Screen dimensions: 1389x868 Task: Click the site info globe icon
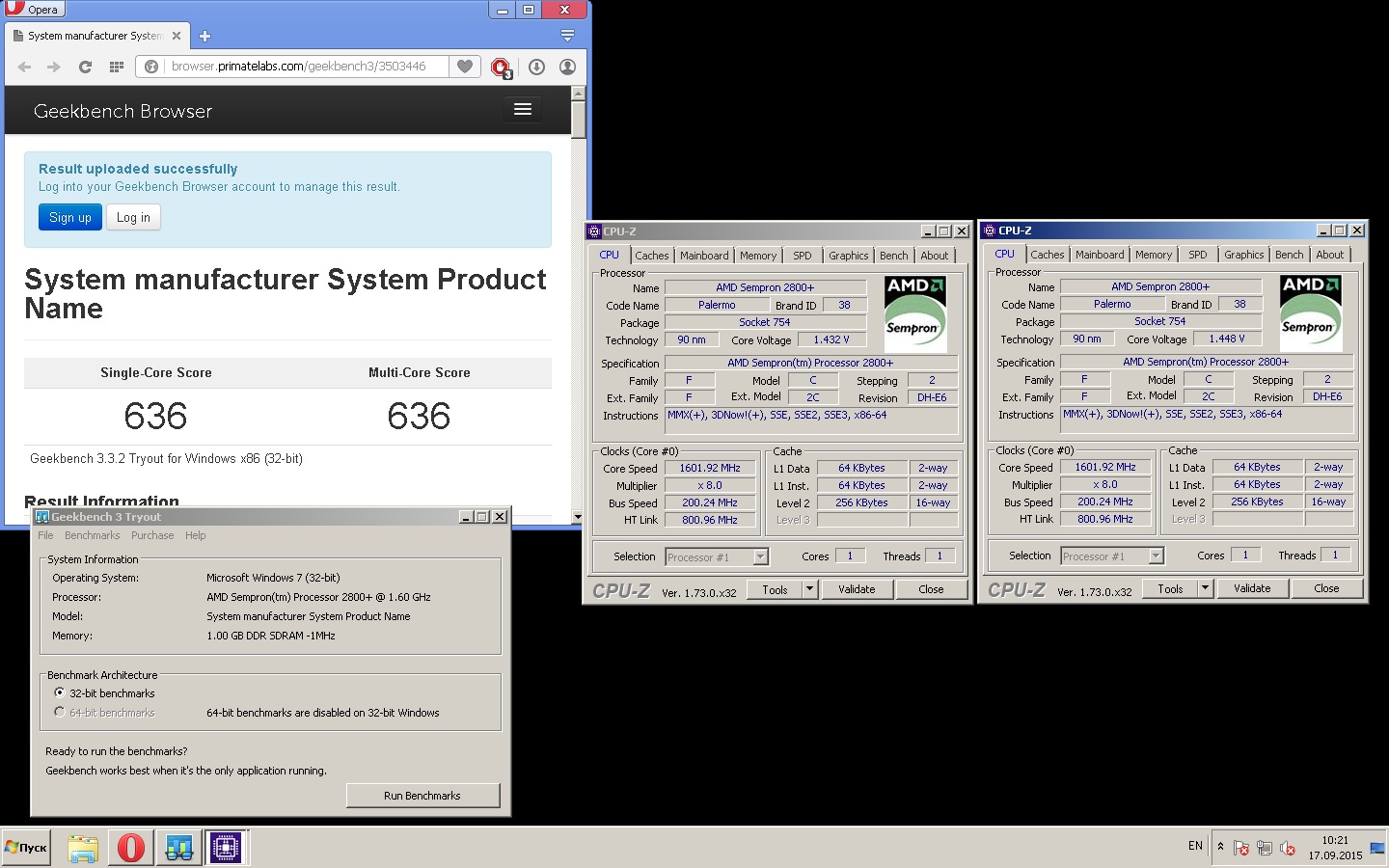[151, 67]
